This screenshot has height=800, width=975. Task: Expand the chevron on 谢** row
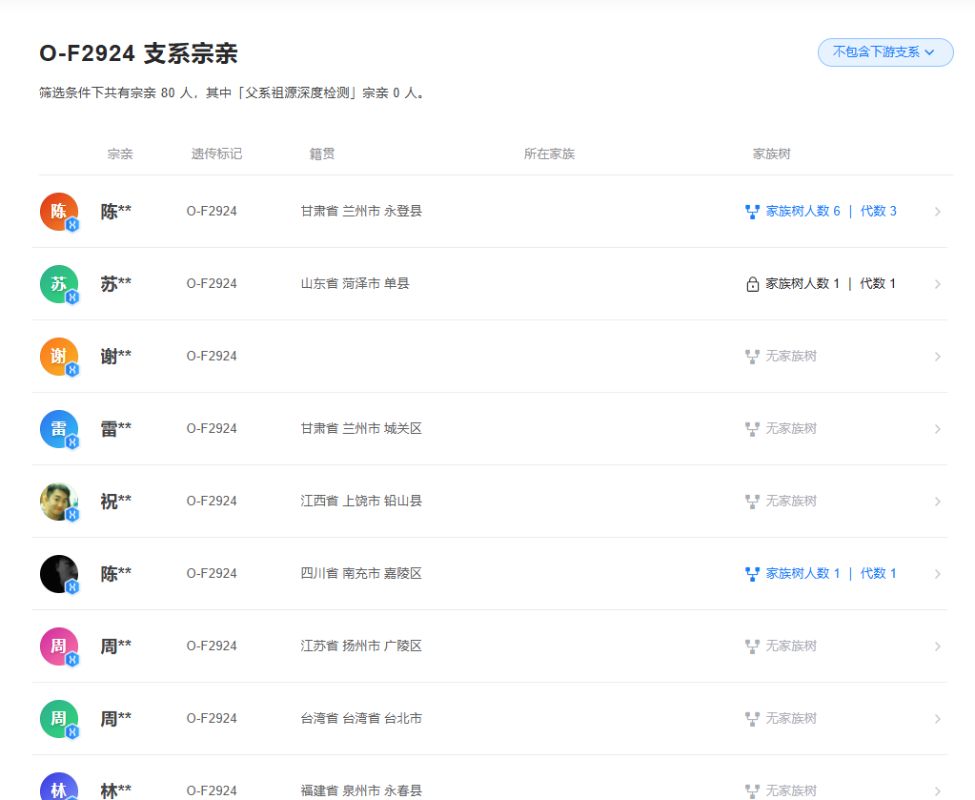[937, 357]
